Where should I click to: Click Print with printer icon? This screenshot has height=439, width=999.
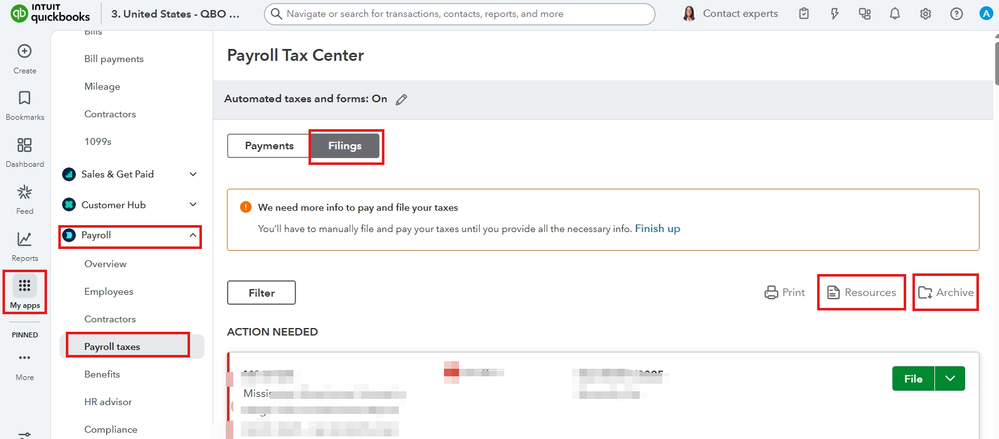[784, 292]
